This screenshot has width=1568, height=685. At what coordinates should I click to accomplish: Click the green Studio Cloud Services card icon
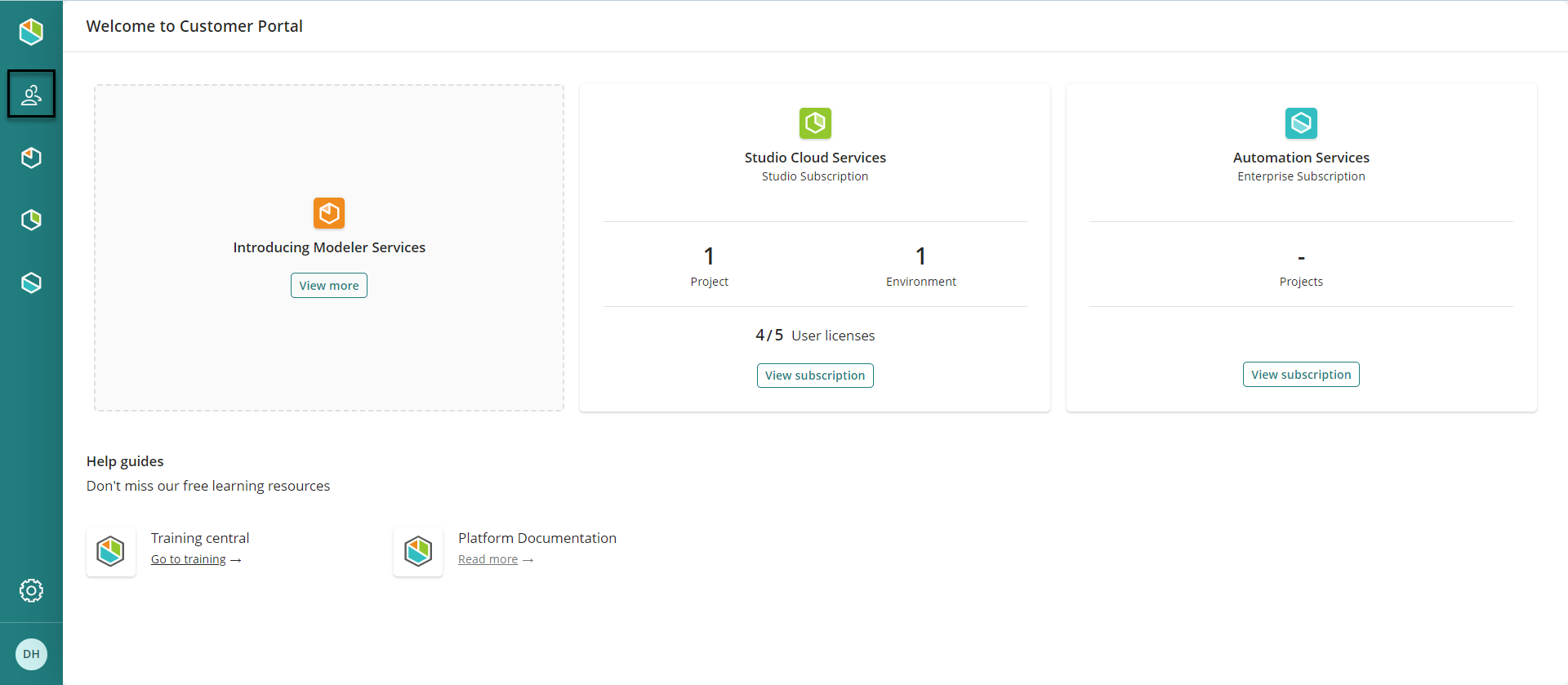click(x=815, y=123)
